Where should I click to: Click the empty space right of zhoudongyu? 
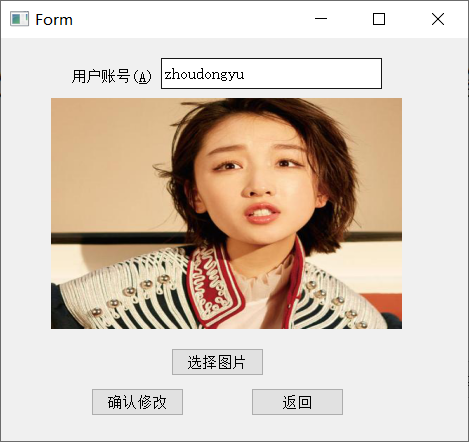tap(312, 74)
